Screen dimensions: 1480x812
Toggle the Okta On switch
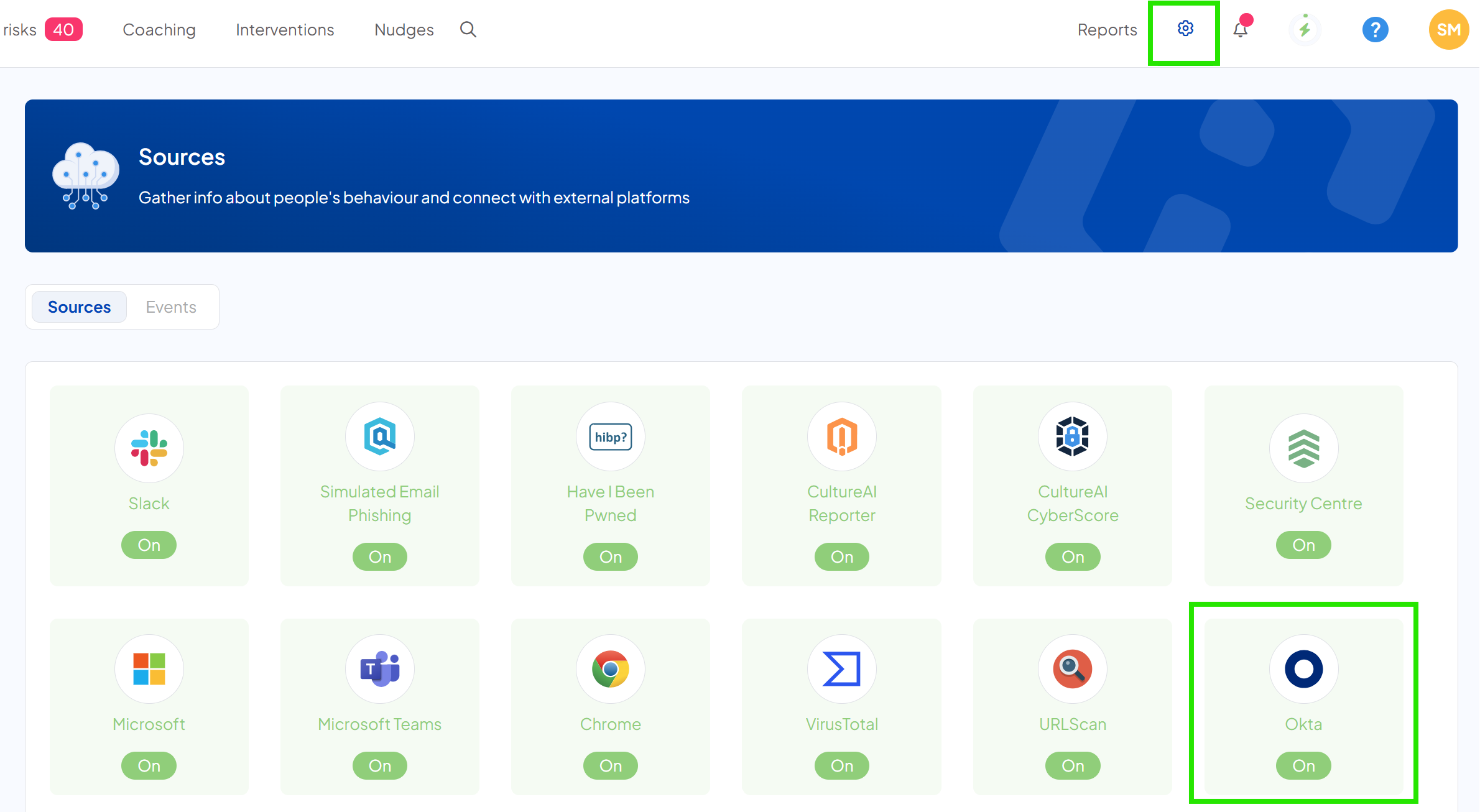coord(1303,765)
